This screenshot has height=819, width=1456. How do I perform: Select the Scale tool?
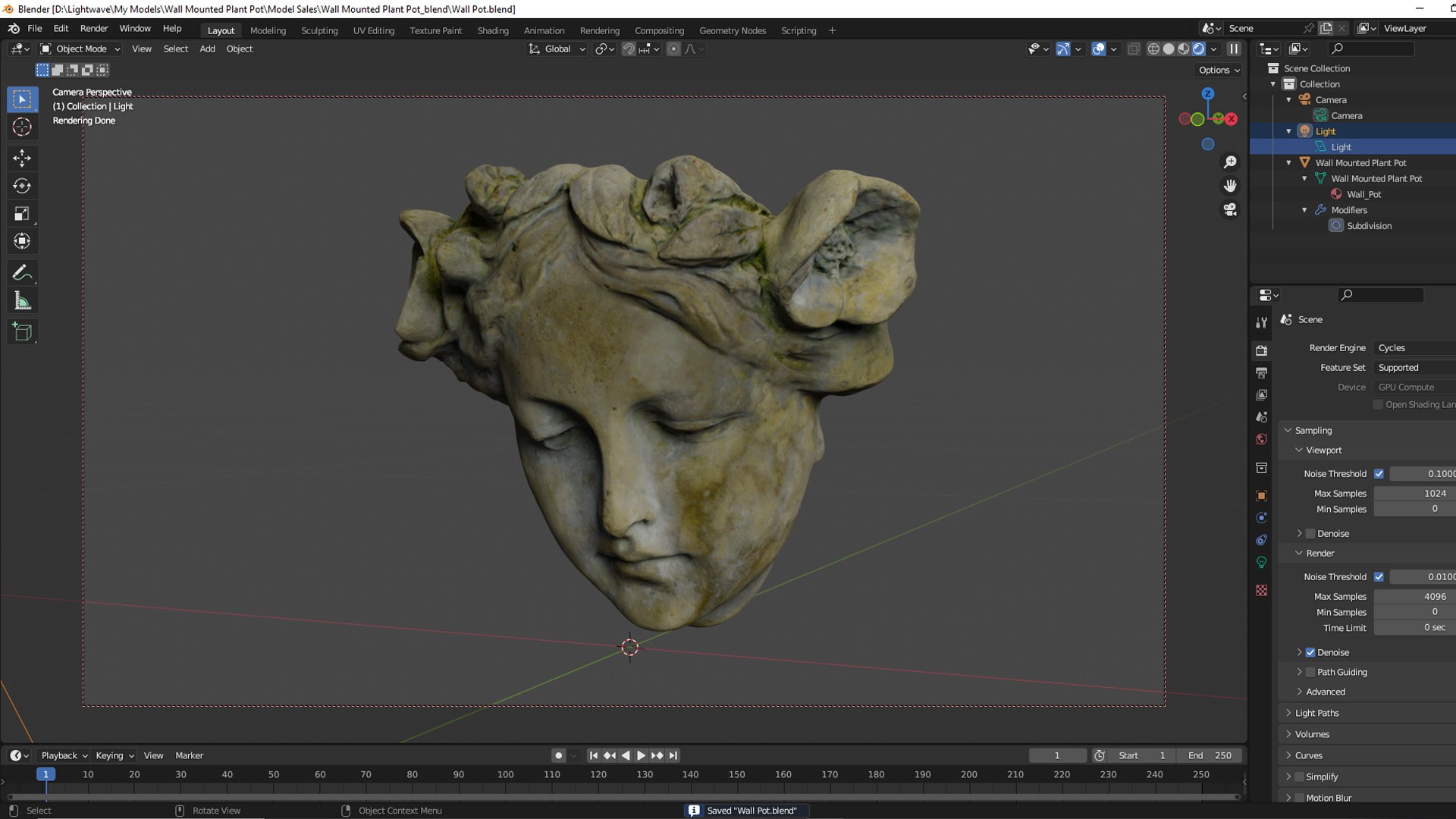tap(22, 214)
